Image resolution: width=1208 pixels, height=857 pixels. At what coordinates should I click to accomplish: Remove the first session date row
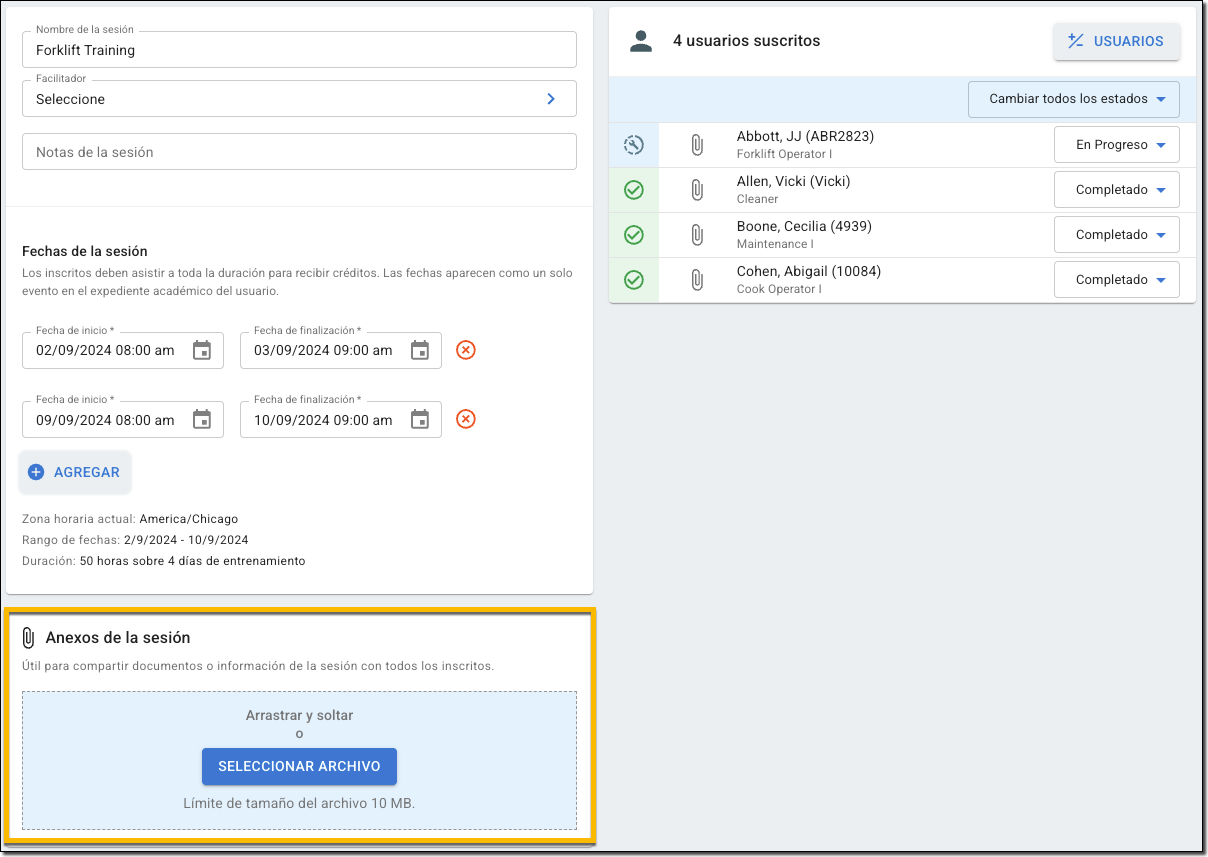466,350
